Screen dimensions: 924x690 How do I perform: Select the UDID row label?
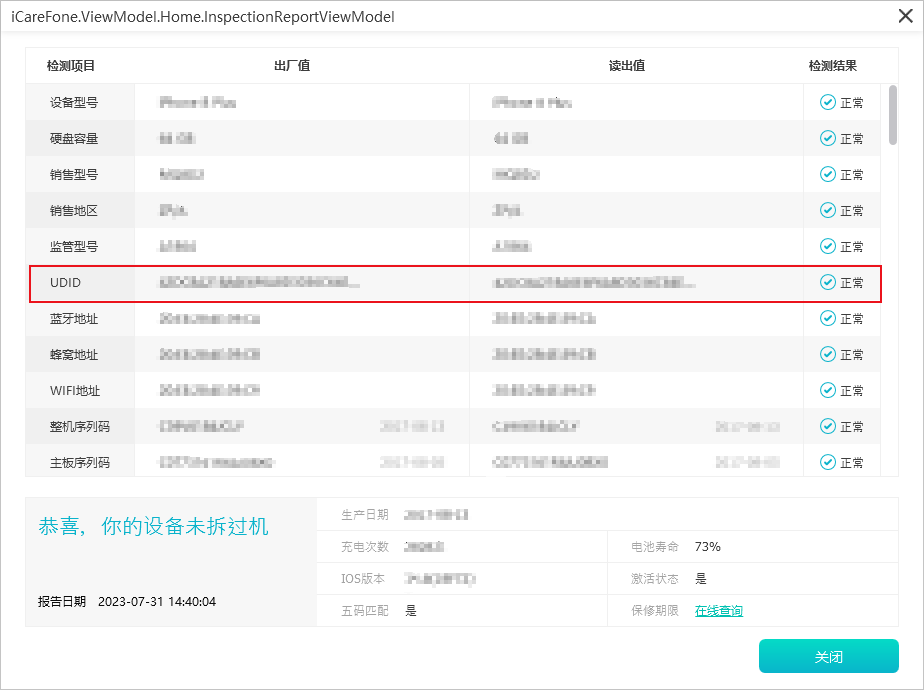[66, 283]
